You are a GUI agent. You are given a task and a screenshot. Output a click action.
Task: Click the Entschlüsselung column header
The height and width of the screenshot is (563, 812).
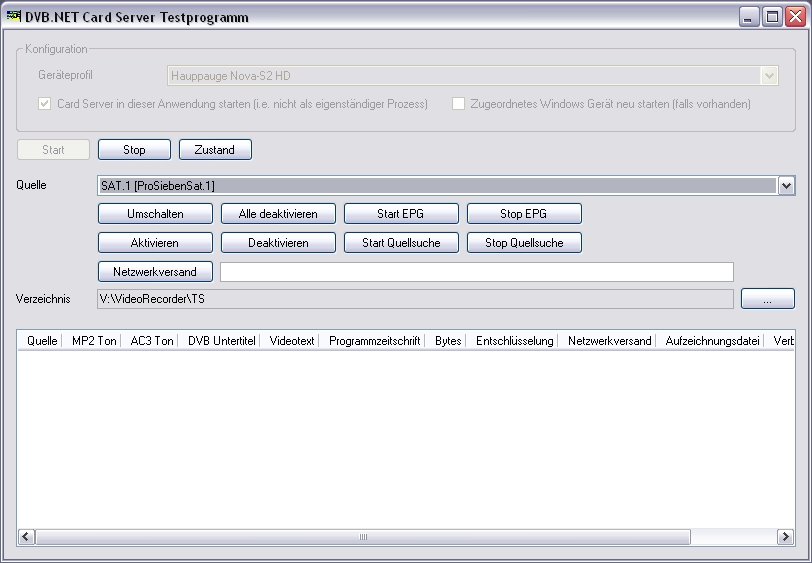pos(514,341)
